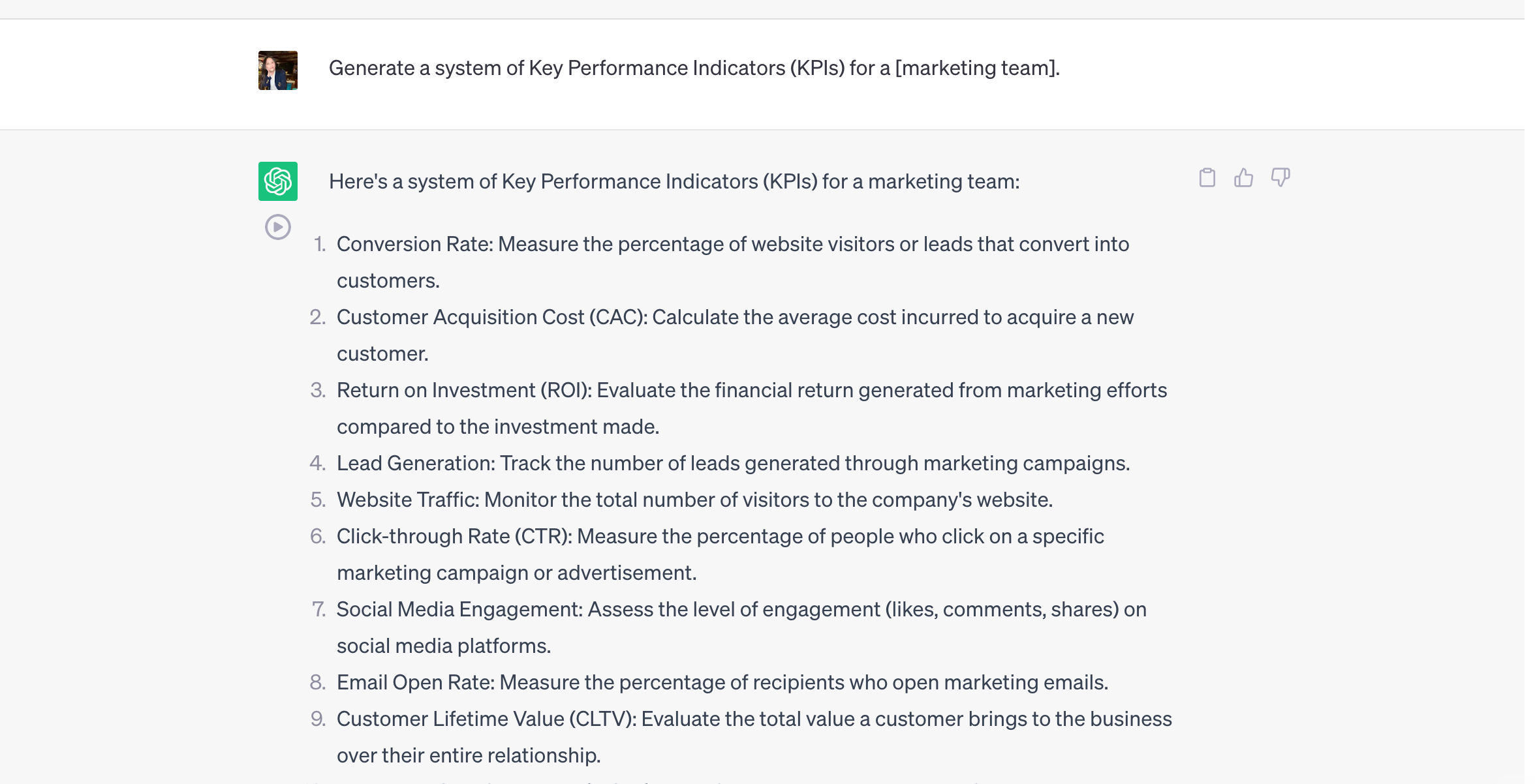Screen dimensions: 1535x784
Task: Select the Lead Generation list item
Action: [734, 463]
